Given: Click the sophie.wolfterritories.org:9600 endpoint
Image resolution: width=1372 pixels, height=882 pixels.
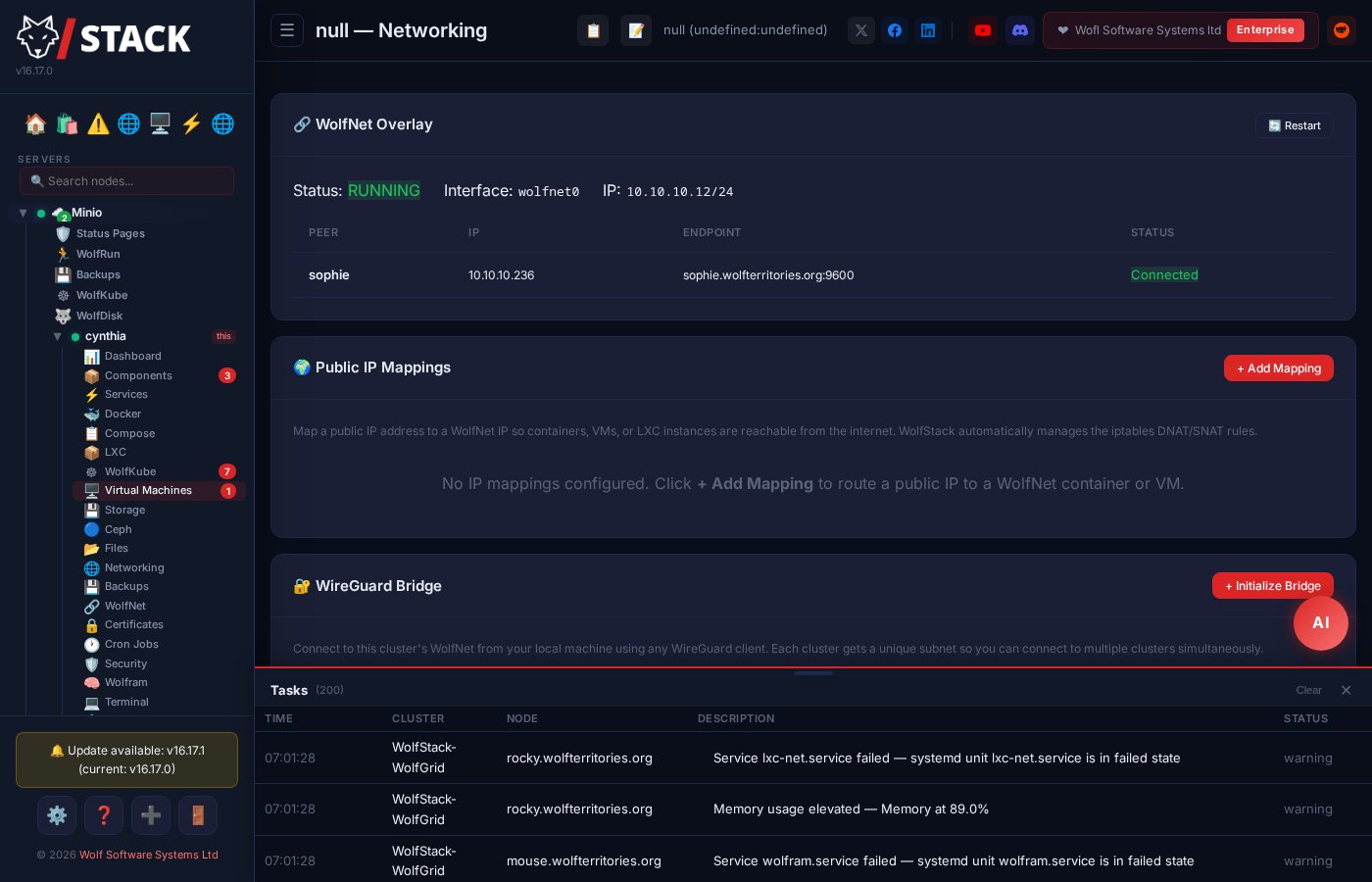Looking at the screenshot, I should 768,275.
